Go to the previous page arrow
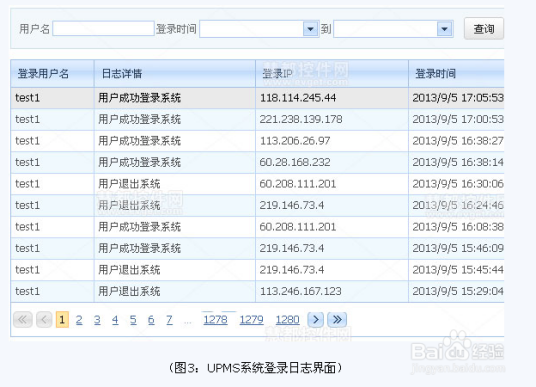The height and width of the screenshot is (387, 536). coord(44,320)
